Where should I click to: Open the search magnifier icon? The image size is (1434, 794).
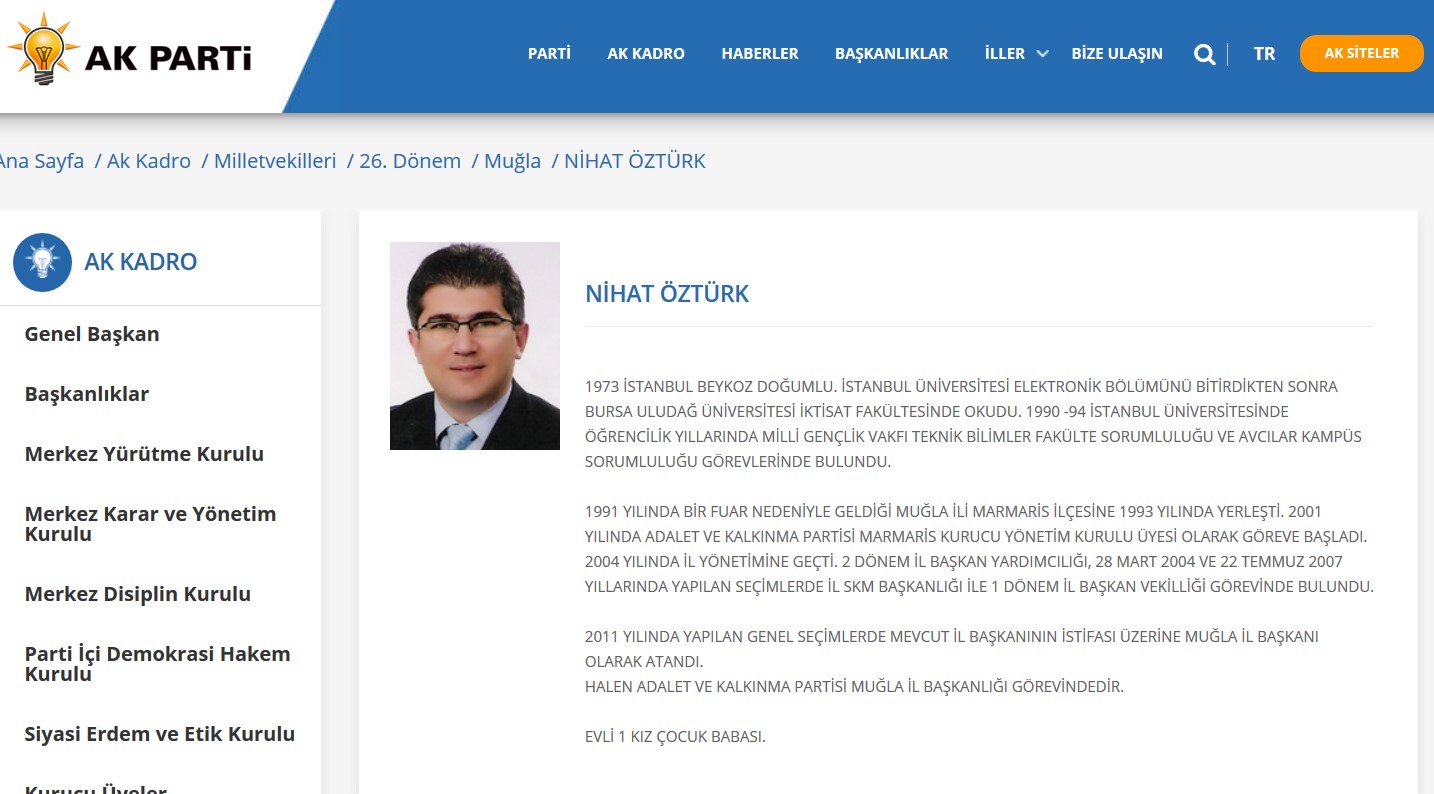click(1204, 54)
